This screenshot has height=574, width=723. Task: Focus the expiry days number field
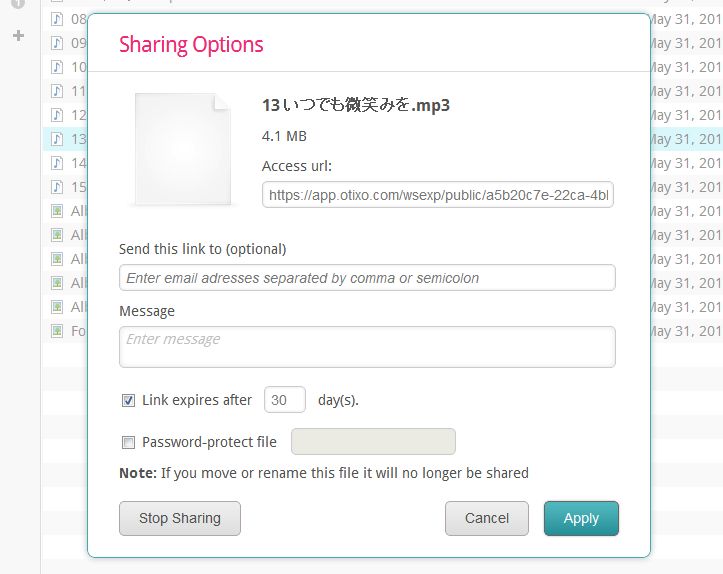point(284,400)
